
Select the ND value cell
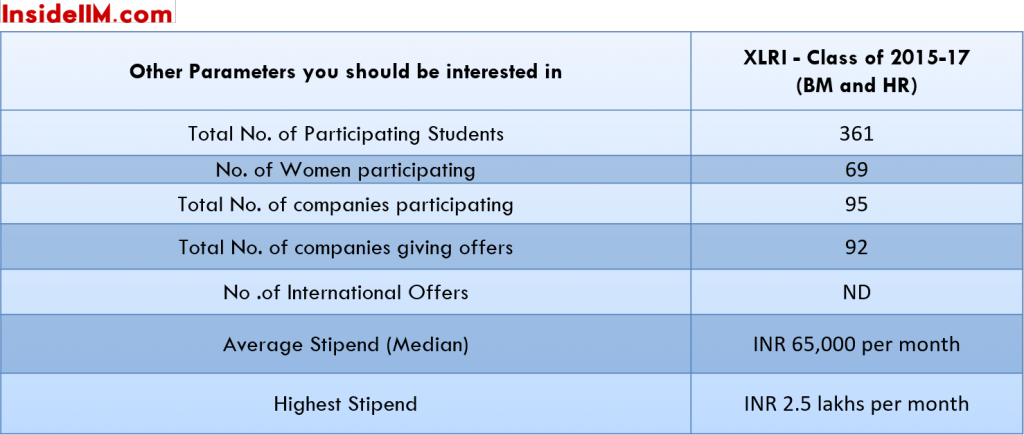pyautogui.click(x=856, y=292)
